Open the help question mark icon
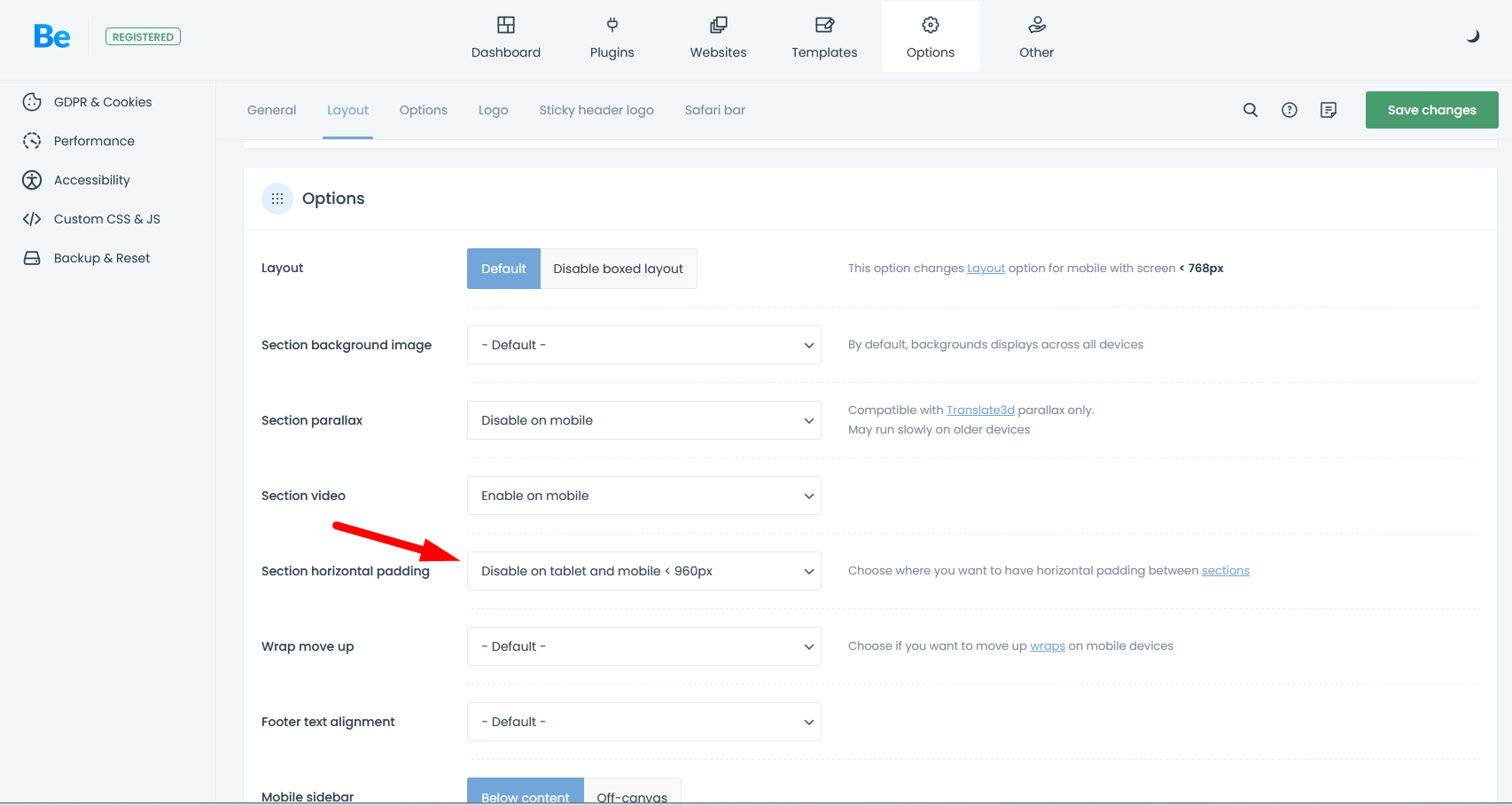This screenshot has height=805, width=1512. [x=1290, y=110]
